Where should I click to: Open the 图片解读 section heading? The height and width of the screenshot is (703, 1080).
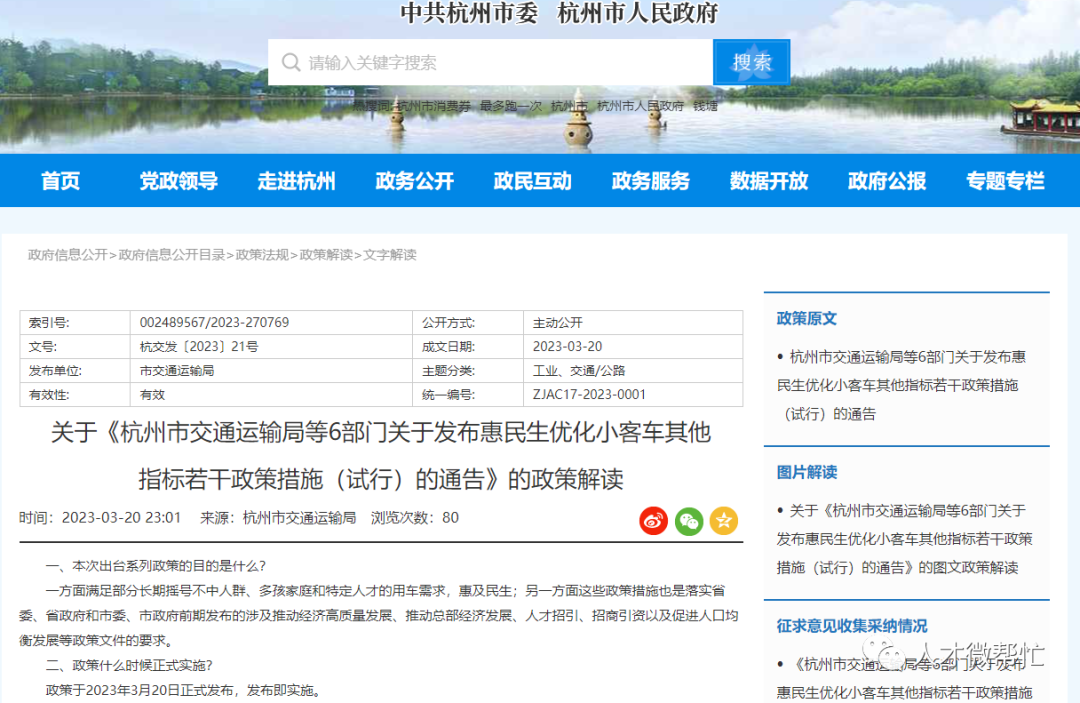[x=806, y=472]
